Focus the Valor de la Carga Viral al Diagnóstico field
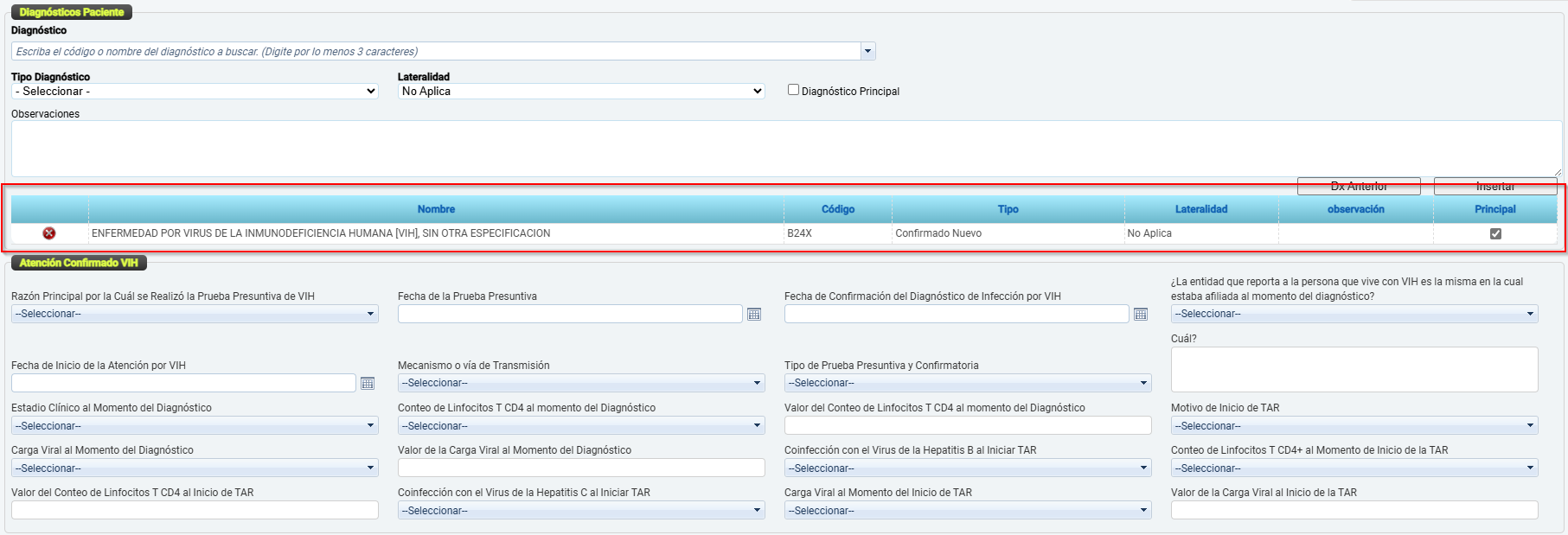The height and width of the screenshot is (535, 1568). pos(581,468)
